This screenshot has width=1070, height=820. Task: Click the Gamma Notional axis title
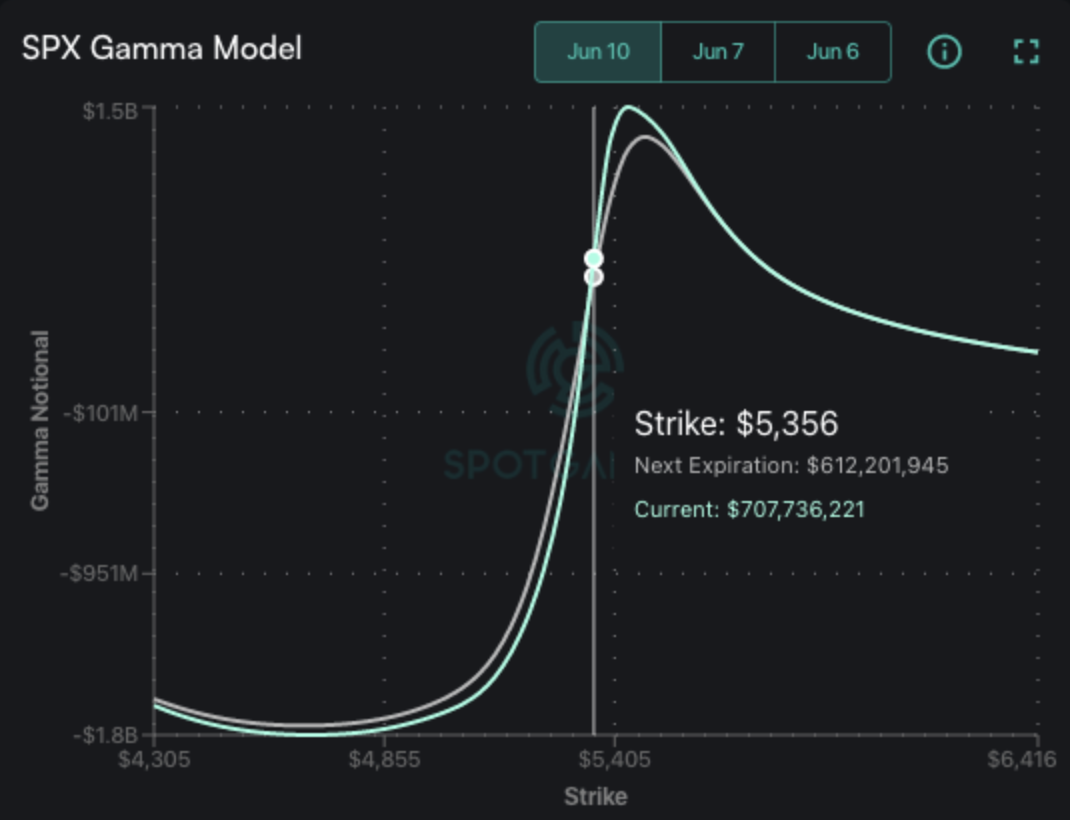(x=40, y=420)
